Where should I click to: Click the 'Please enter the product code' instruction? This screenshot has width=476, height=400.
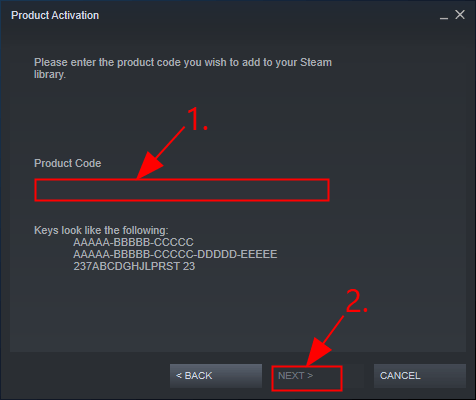[183, 68]
